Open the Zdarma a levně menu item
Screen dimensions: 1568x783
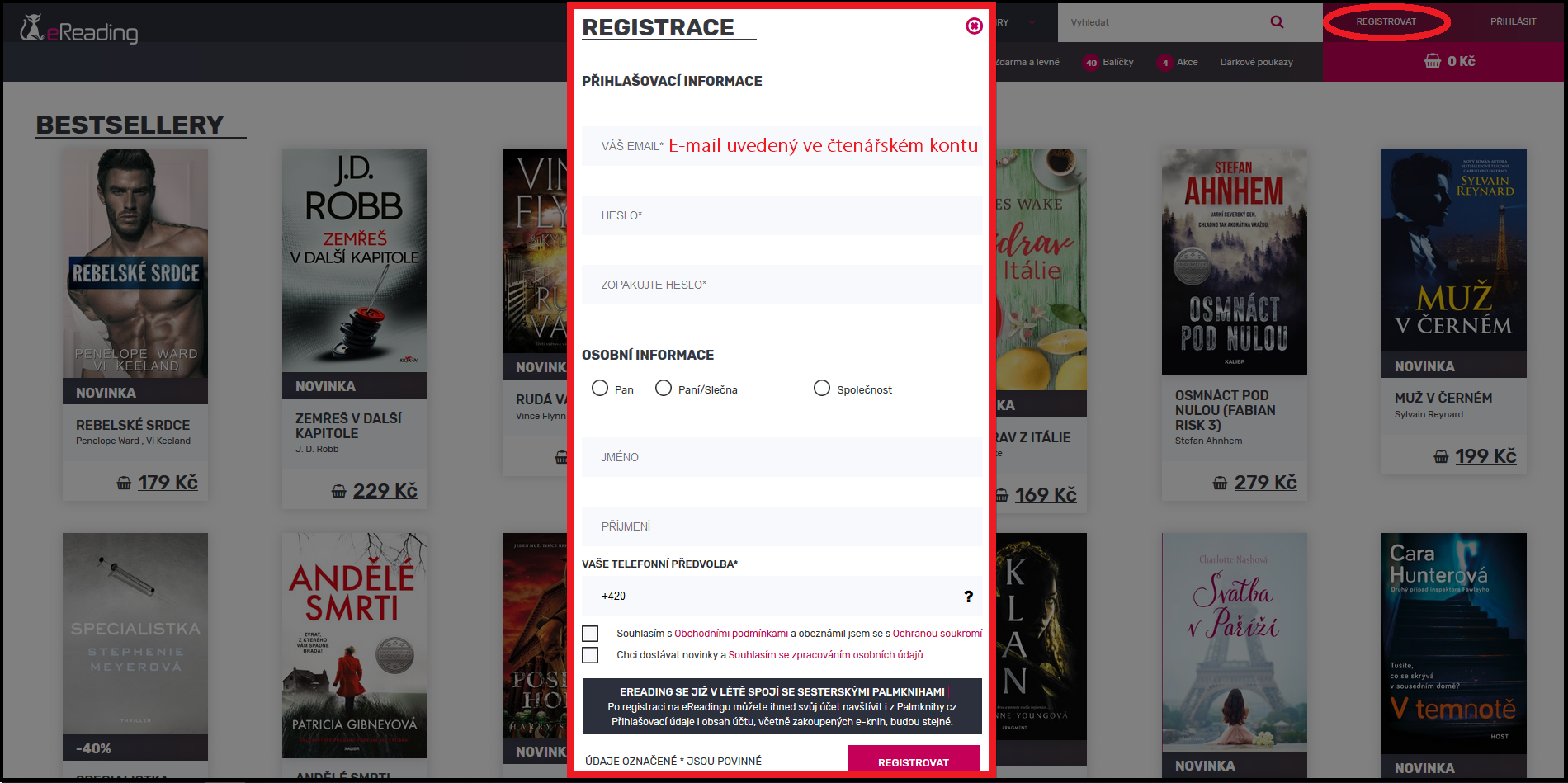click(1027, 63)
